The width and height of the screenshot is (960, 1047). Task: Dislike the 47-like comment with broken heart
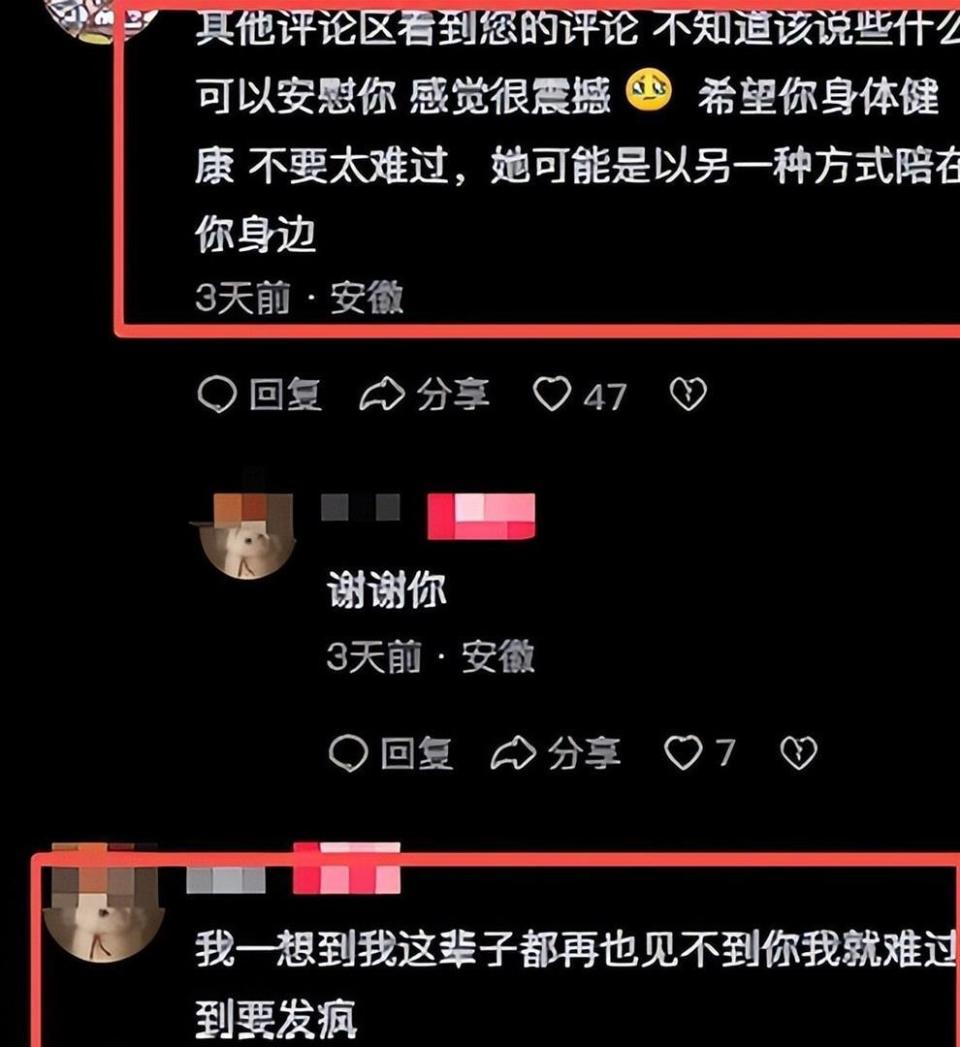(x=688, y=394)
